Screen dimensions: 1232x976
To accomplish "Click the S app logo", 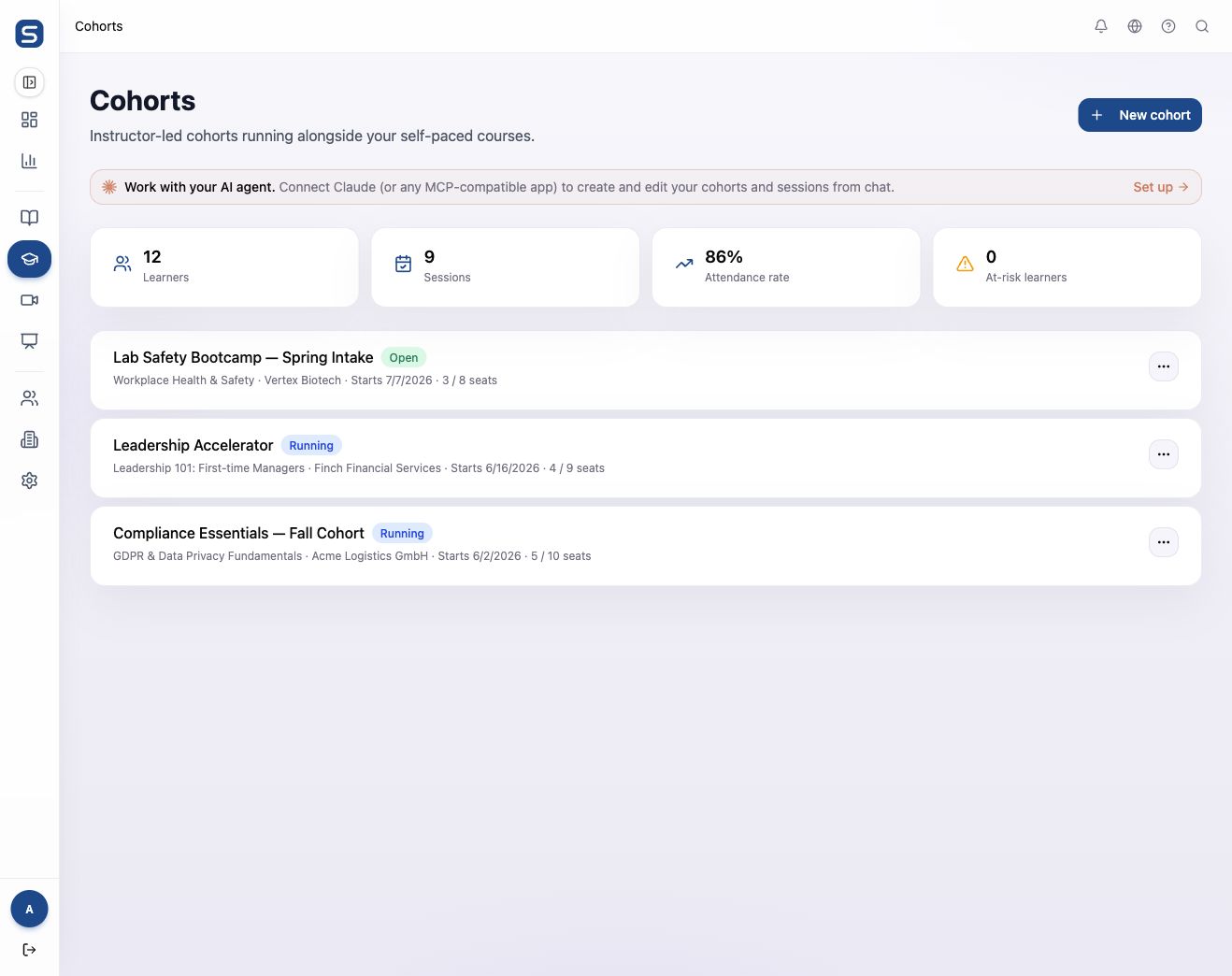I will (x=29, y=34).
